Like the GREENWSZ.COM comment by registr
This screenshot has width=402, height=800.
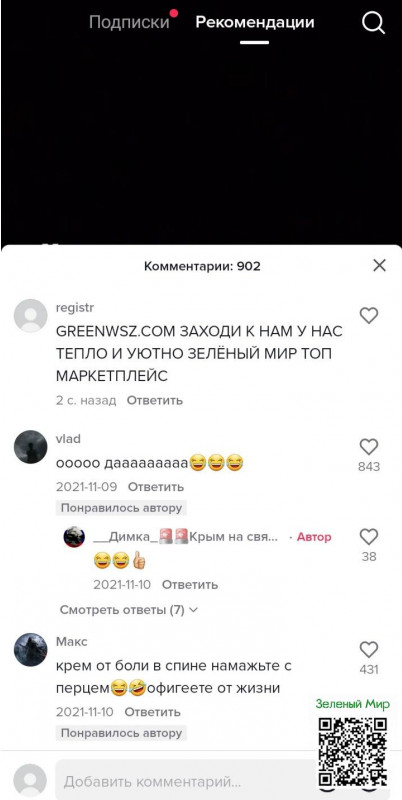tap(369, 315)
